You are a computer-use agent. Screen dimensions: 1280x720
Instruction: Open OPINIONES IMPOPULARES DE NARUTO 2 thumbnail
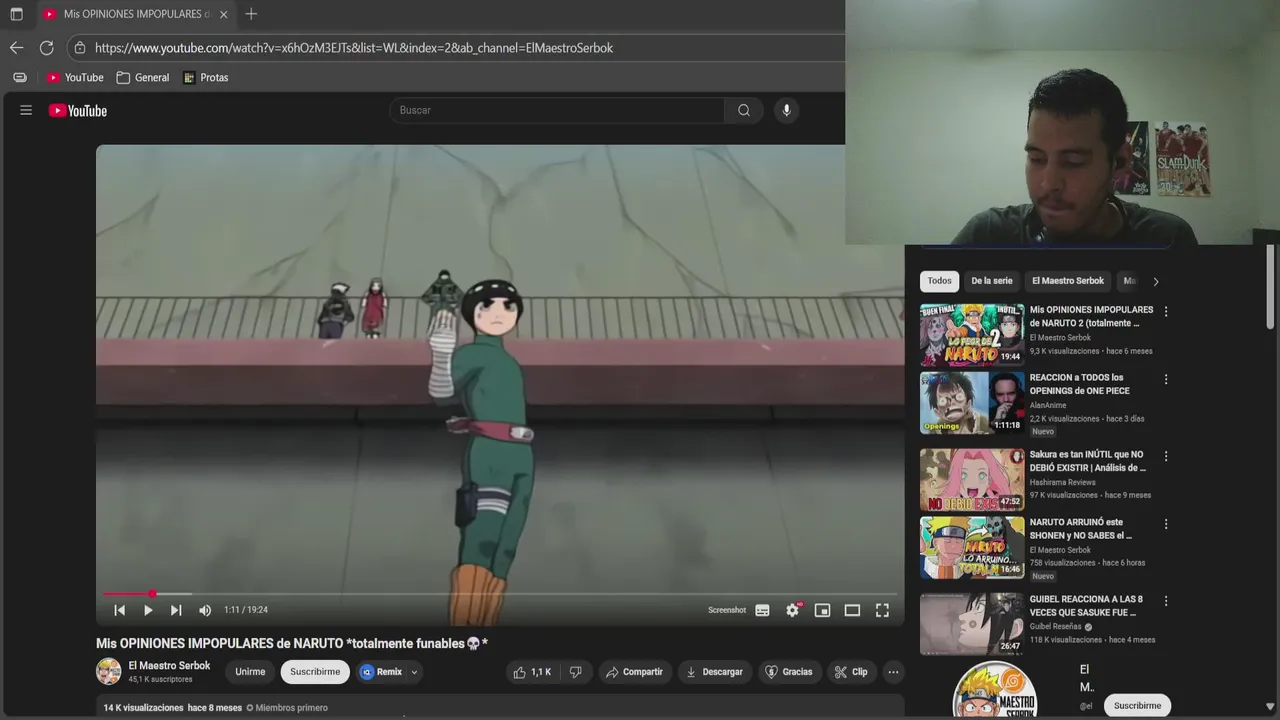pos(972,334)
